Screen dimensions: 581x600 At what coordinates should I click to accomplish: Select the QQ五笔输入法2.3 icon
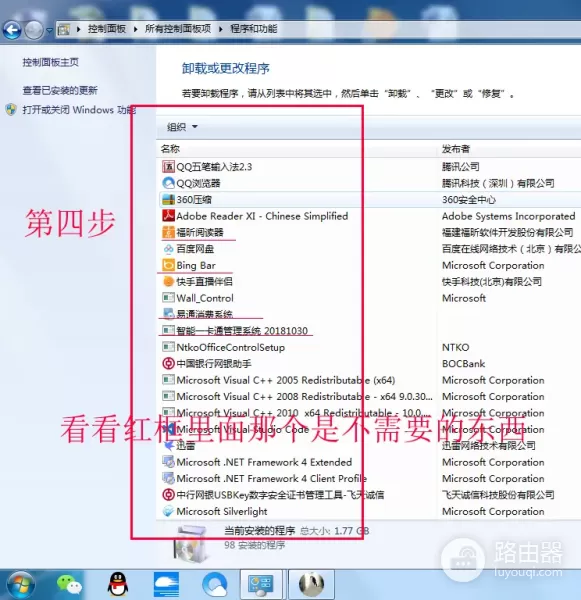168,166
